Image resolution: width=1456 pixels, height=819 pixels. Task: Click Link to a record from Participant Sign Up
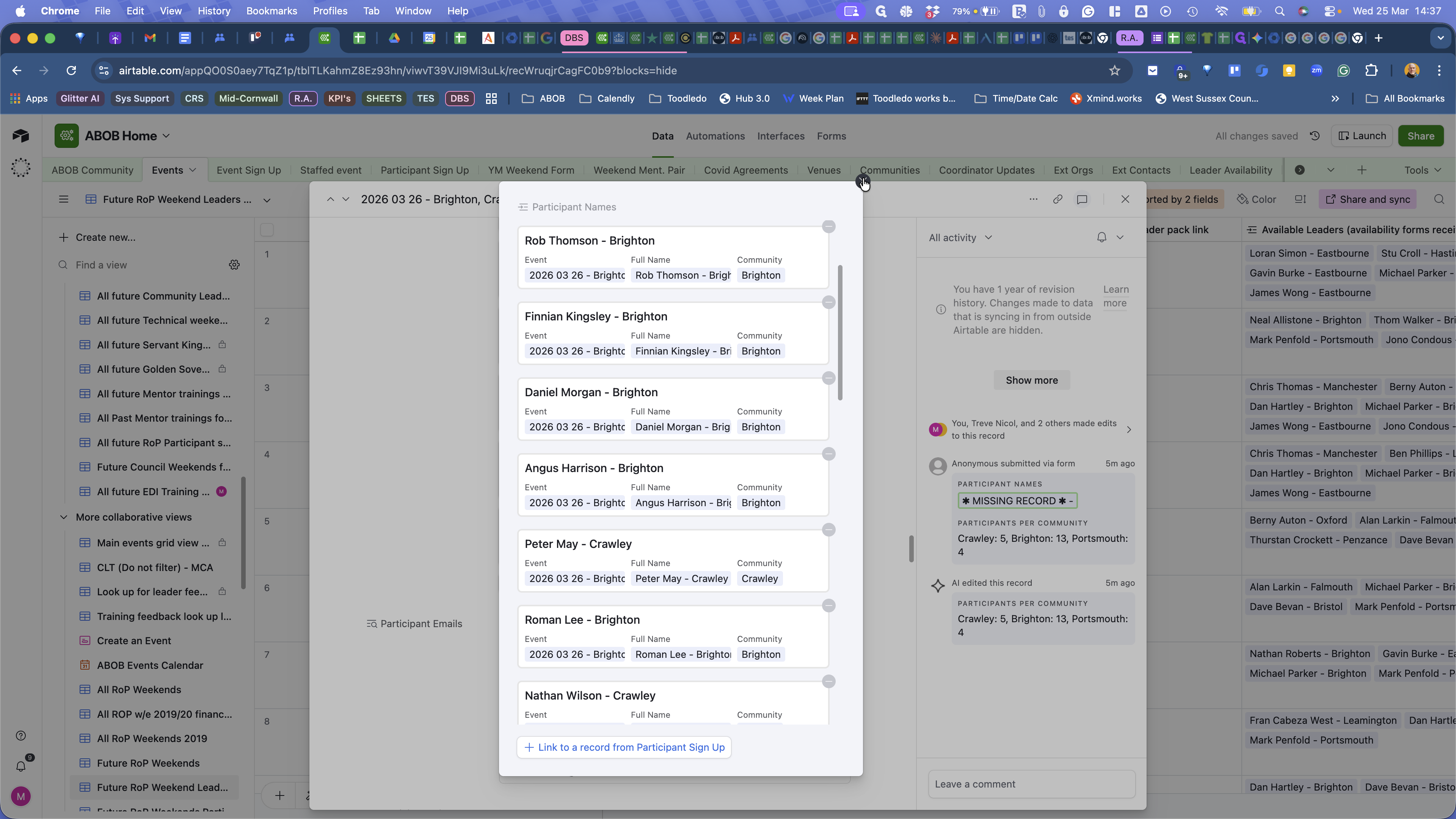coord(624,747)
